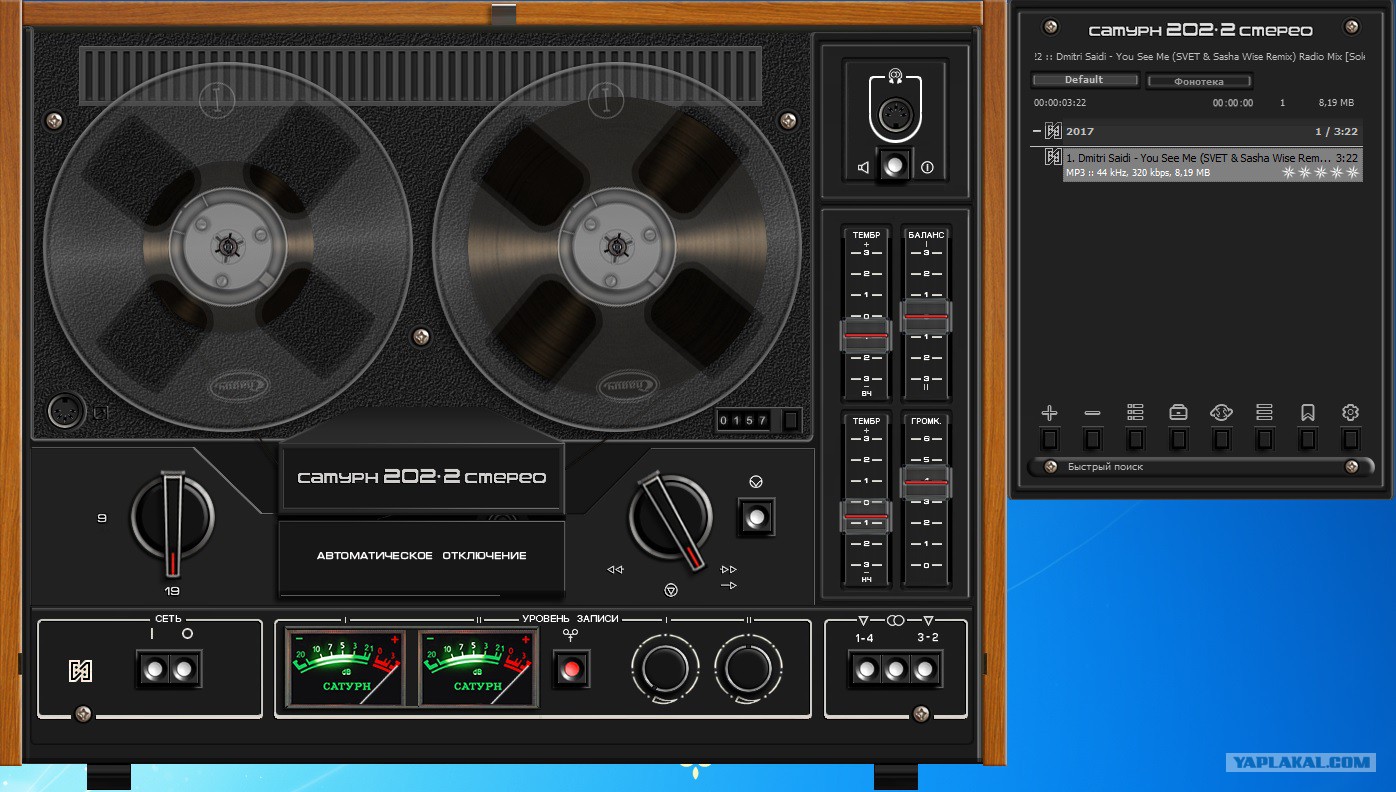Switch to the Фонотека tab
This screenshot has width=1396, height=792.
pyautogui.click(x=1199, y=81)
